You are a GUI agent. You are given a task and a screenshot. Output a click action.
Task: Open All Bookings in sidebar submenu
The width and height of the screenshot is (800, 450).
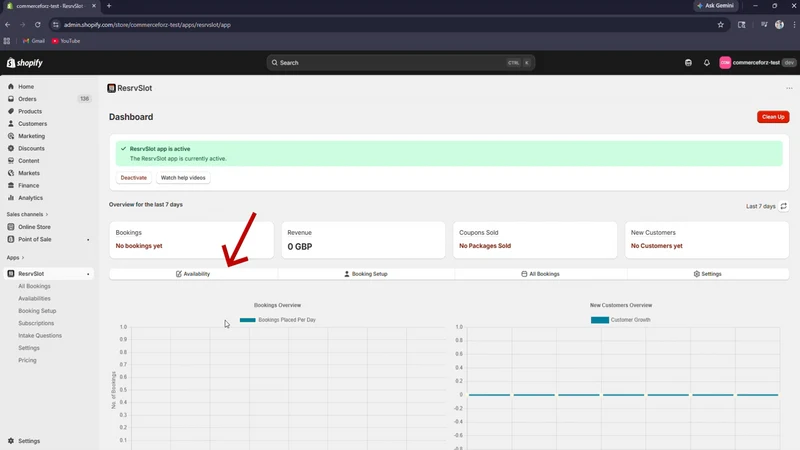click(34, 286)
